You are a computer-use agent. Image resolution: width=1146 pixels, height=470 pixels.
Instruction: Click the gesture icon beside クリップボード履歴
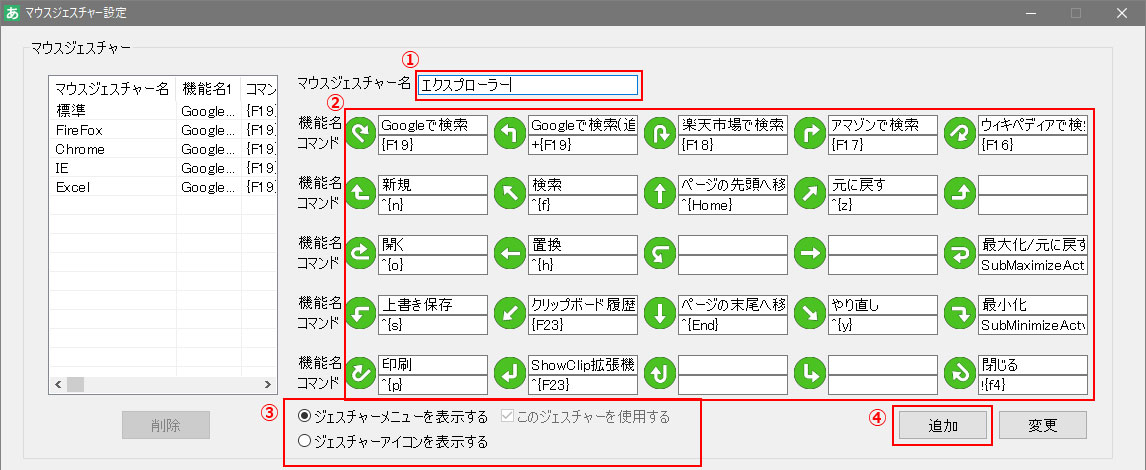tap(510, 314)
